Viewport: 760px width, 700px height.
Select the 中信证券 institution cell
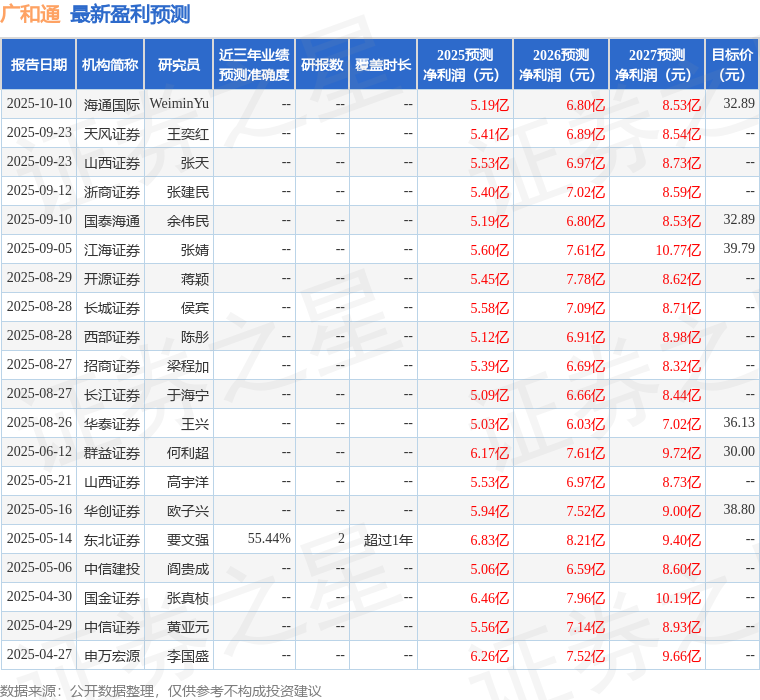pos(112,627)
